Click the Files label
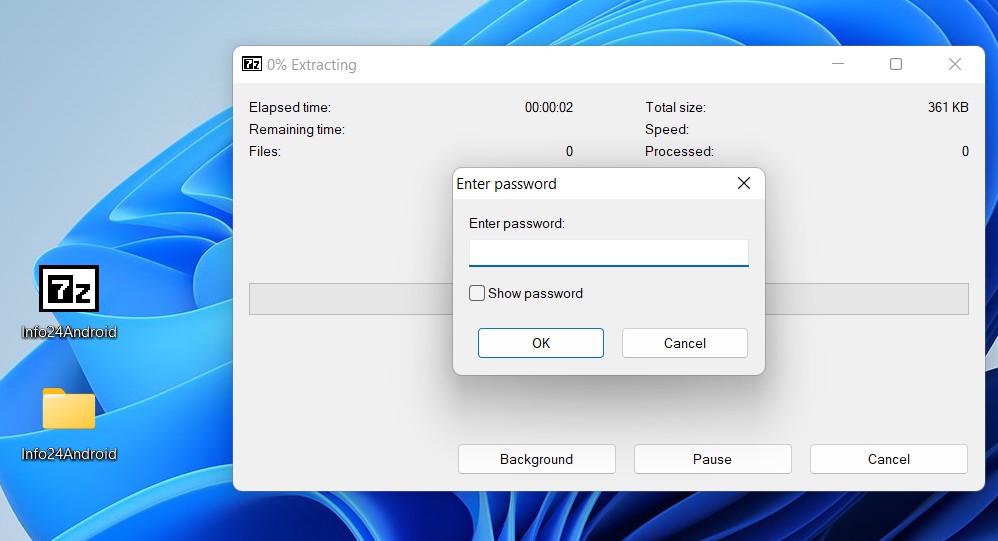Viewport: 998px width, 541px height. click(265, 151)
